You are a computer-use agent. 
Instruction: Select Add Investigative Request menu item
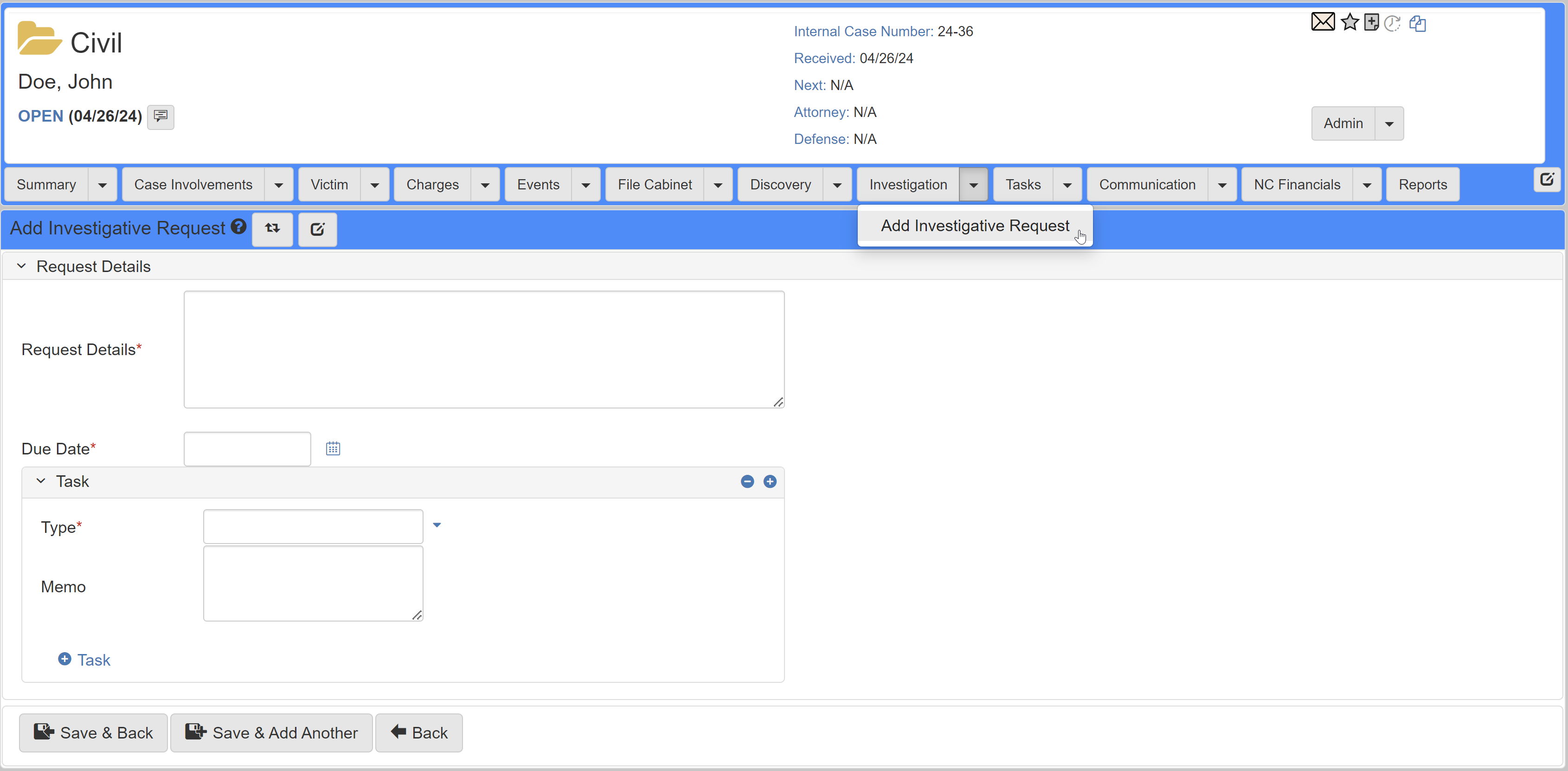coord(974,226)
